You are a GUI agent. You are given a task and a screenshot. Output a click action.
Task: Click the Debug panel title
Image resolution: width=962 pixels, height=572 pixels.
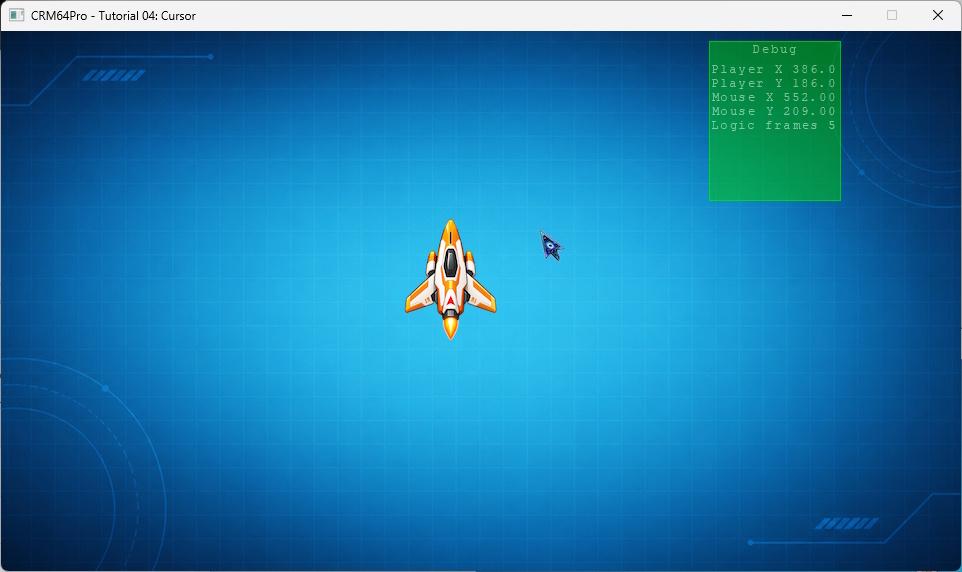tap(774, 50)
